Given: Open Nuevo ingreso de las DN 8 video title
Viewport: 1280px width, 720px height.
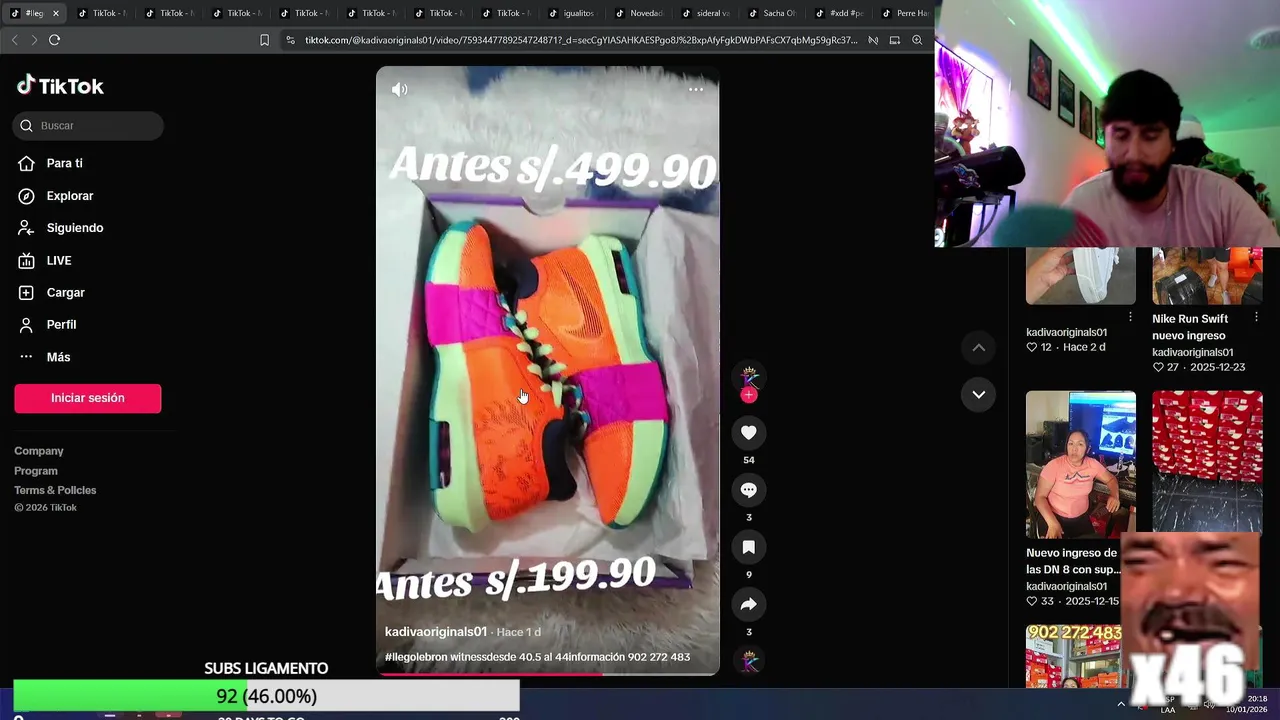Looking at the screenshot, I should click(x=1071, y=561).
